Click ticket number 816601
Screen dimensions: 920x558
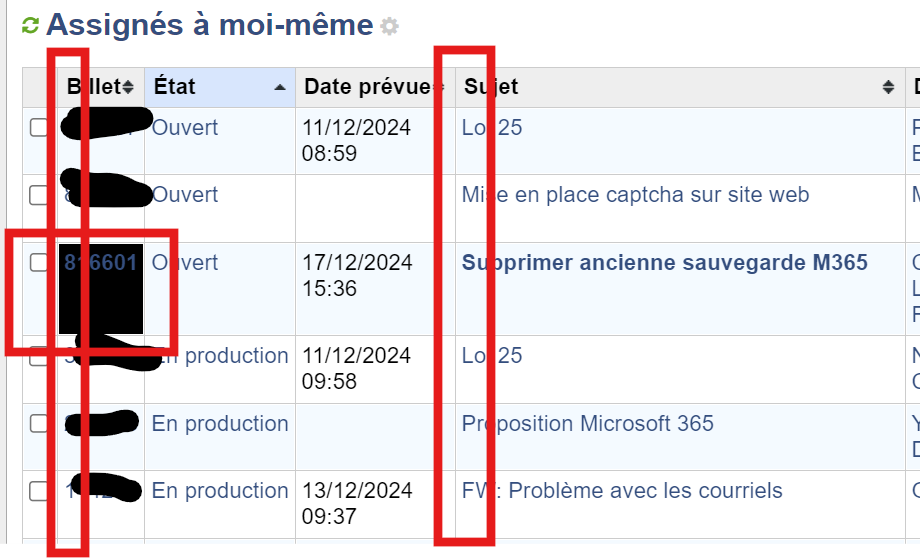pyautogui.click(x=100, y=263)
